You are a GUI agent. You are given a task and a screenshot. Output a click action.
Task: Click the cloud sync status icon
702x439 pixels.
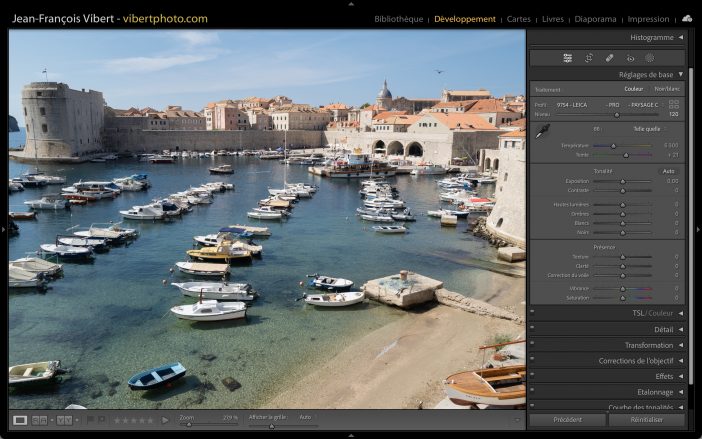(687, 18)
